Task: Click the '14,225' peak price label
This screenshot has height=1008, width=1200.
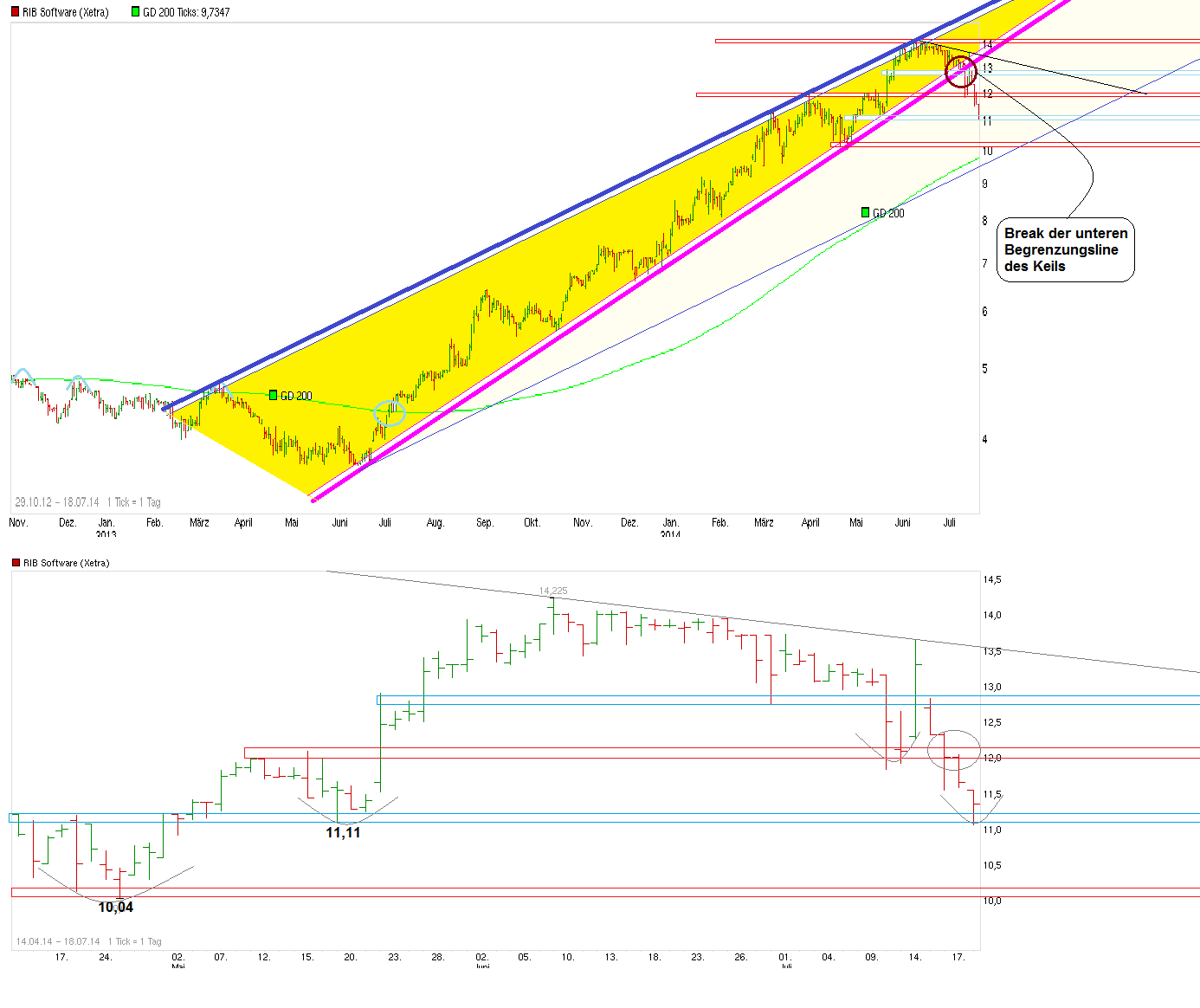Action: click(553, 590)
